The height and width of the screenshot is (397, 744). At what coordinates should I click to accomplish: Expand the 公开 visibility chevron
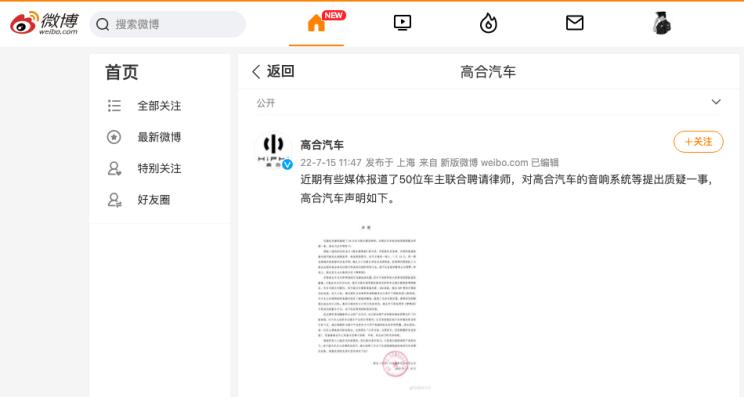click(716, 102)
